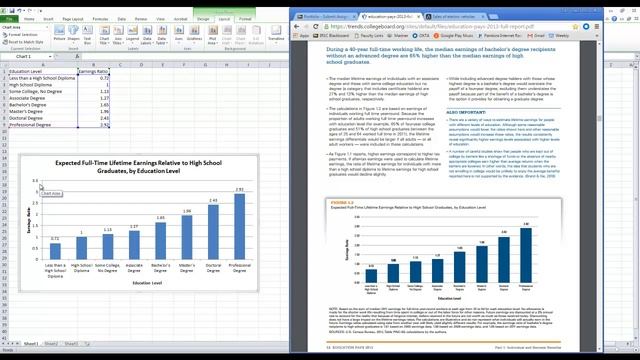Click the Save icon in Quick Access Toolbar
This screenshot has height=360, width=640.
[x=12, y=11]
